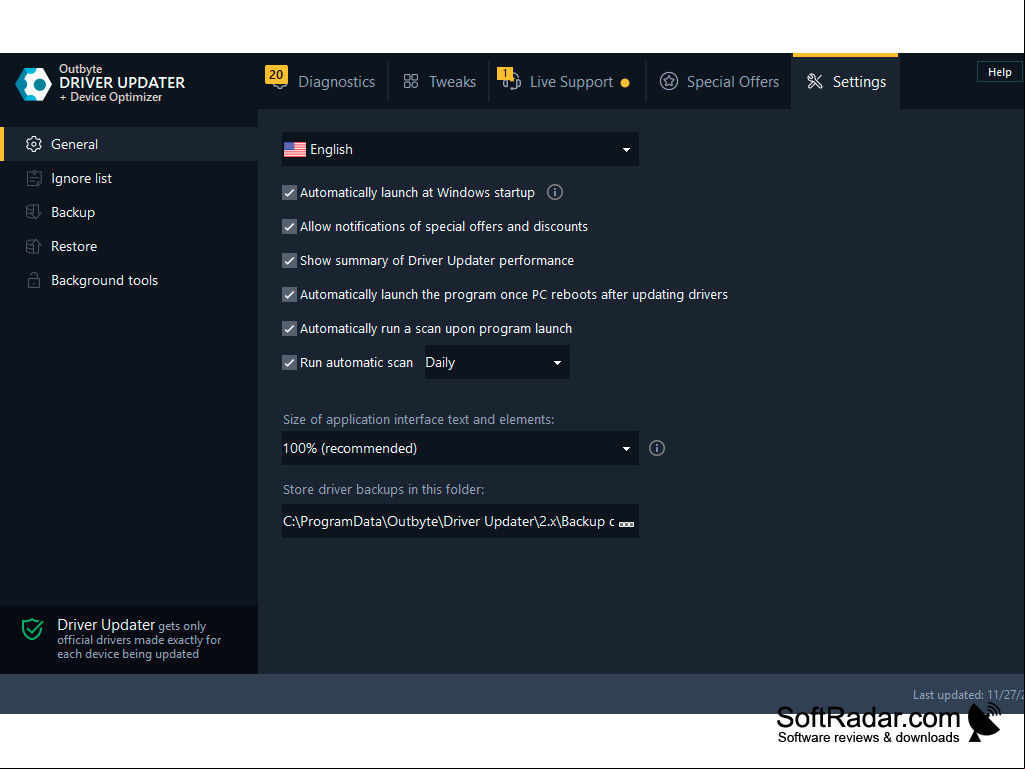Disable notifications of special offers and discounts
Screen dimensions: 1025x769
click(x=289, y=226)
